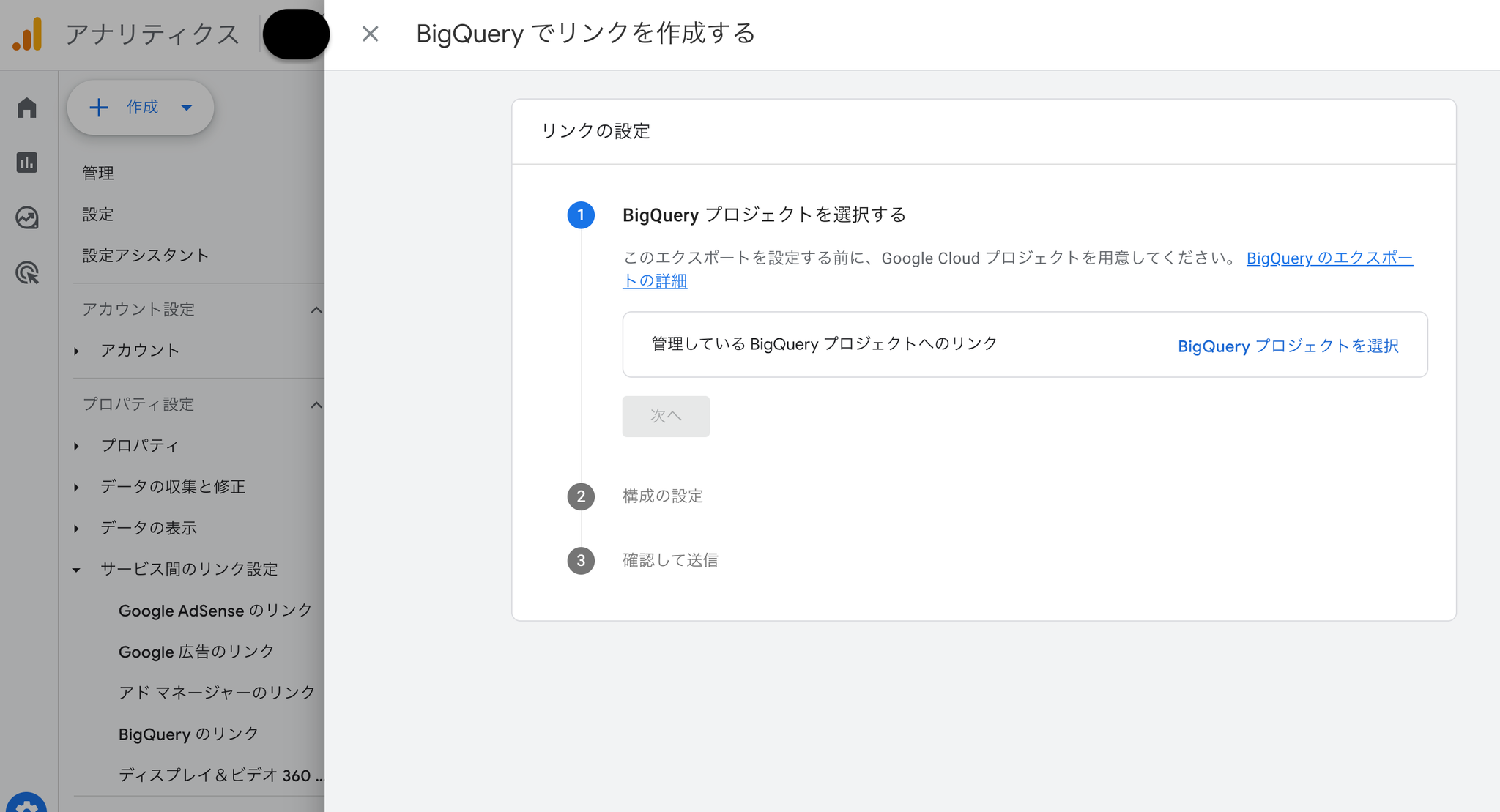Select ディスプレイ＆ビデオ 360 link item
Viewport: 1500px width, 812px height.
pos(221,775)
